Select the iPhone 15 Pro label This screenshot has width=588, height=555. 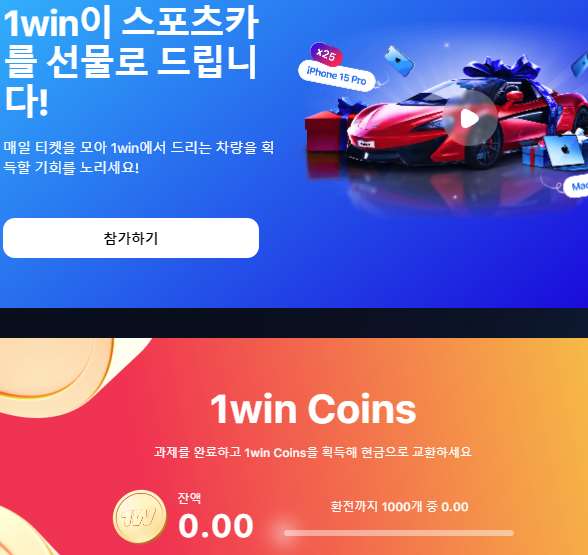pyautogui.click(x=336, y=75)
